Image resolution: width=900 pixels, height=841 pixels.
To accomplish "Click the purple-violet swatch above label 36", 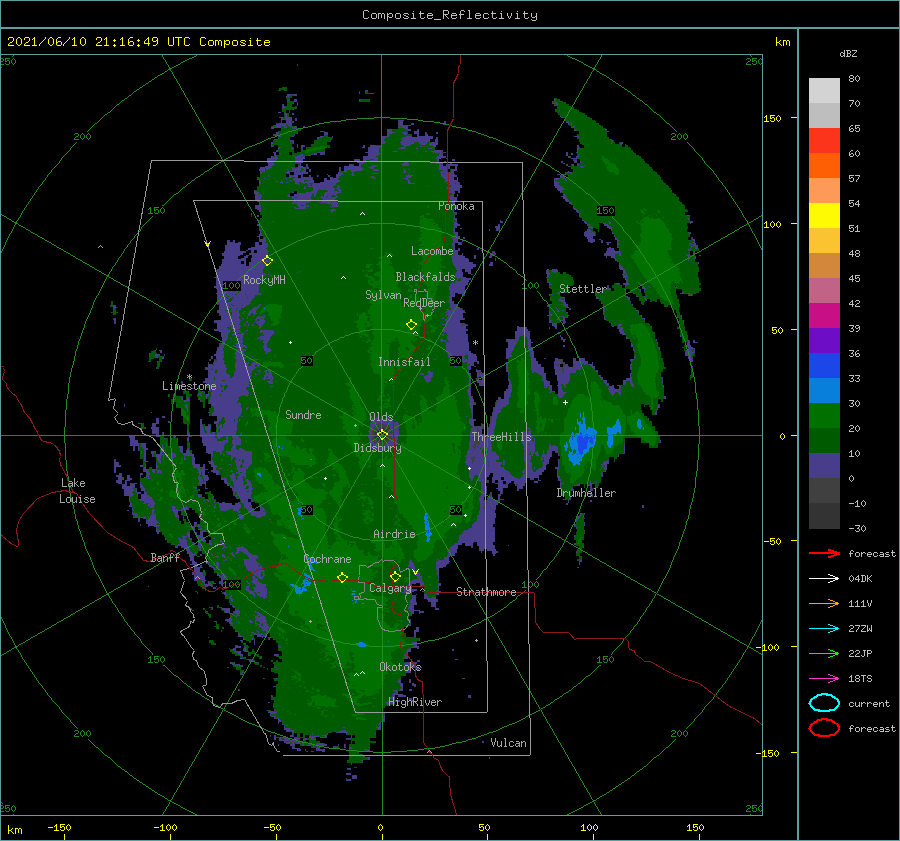I will [x=824, y=340].
